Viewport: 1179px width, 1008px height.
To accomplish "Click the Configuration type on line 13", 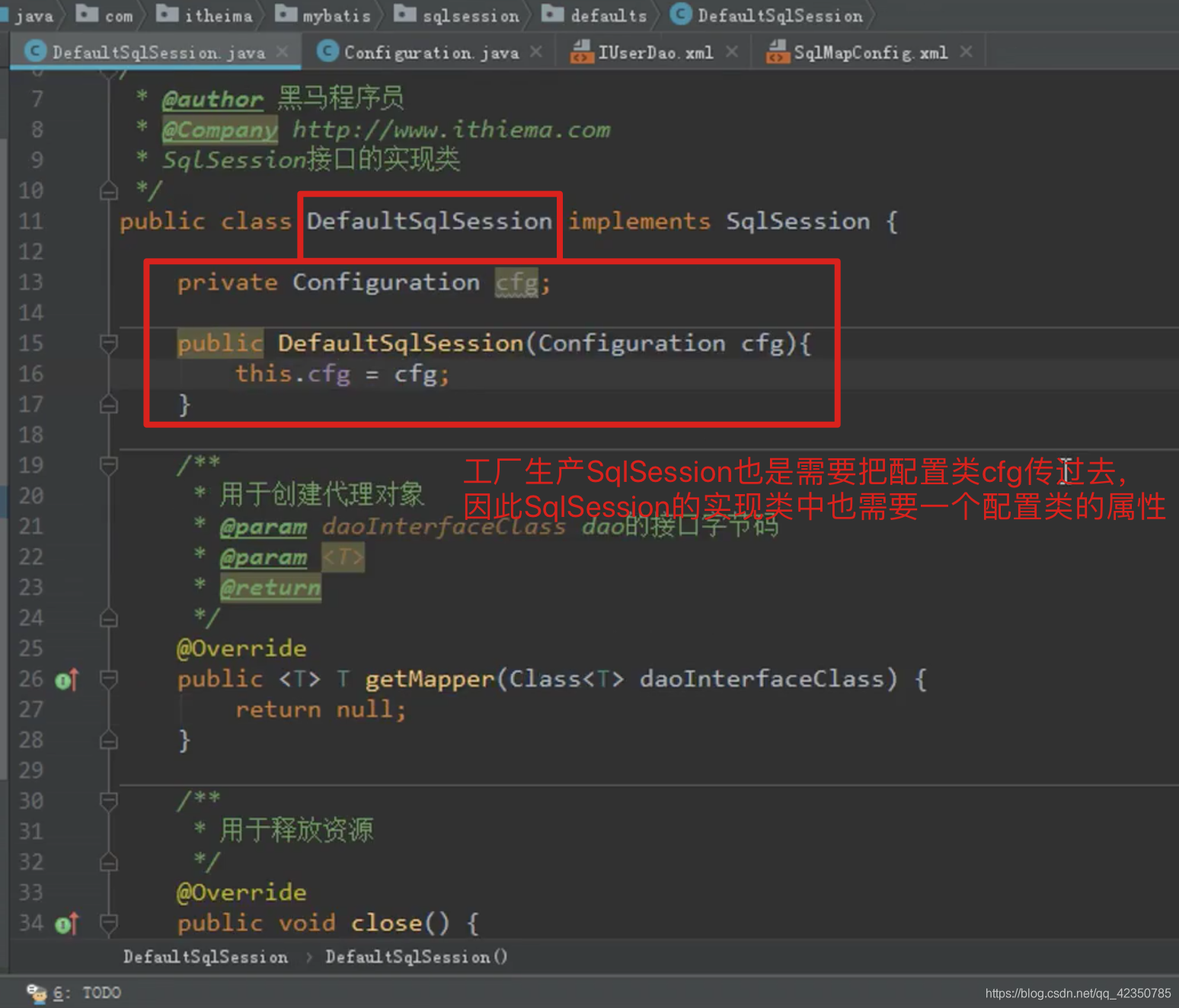I will tap(386, 282).
